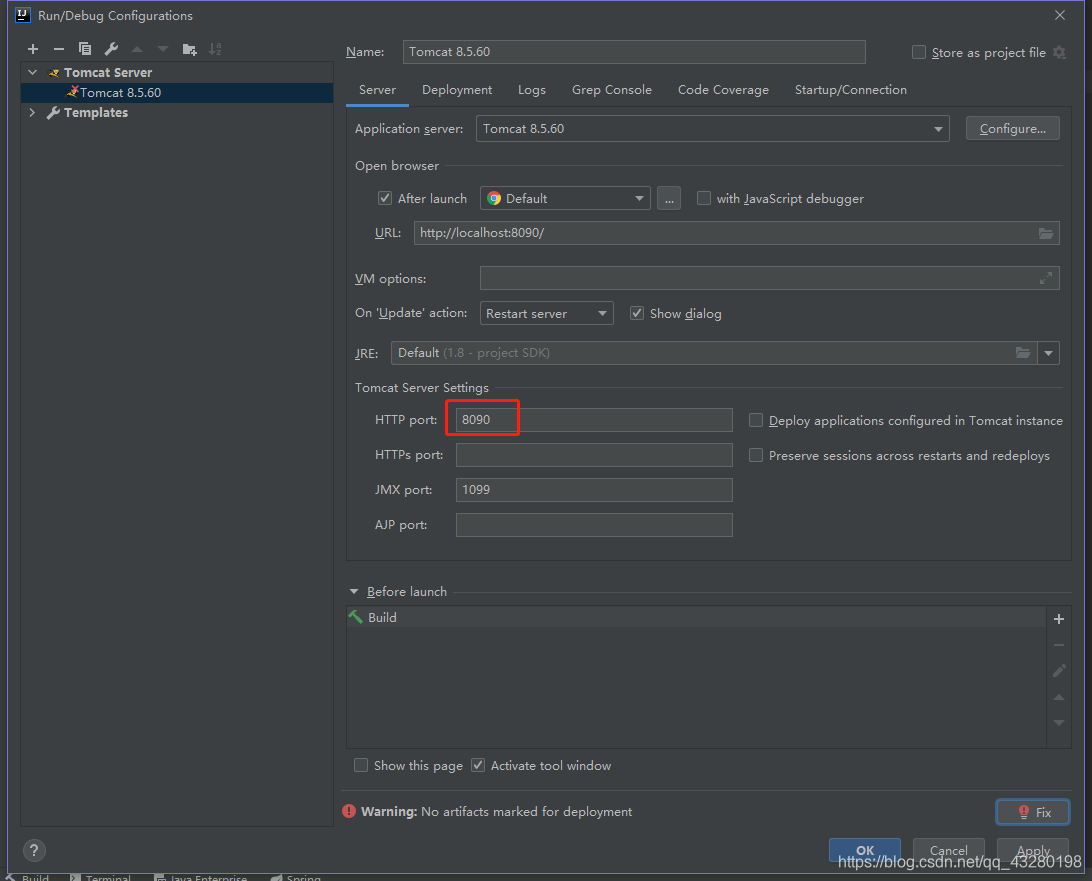
Task: Click the ellipsis button next to browser dropdown
Action: click(x=669, y=198)
